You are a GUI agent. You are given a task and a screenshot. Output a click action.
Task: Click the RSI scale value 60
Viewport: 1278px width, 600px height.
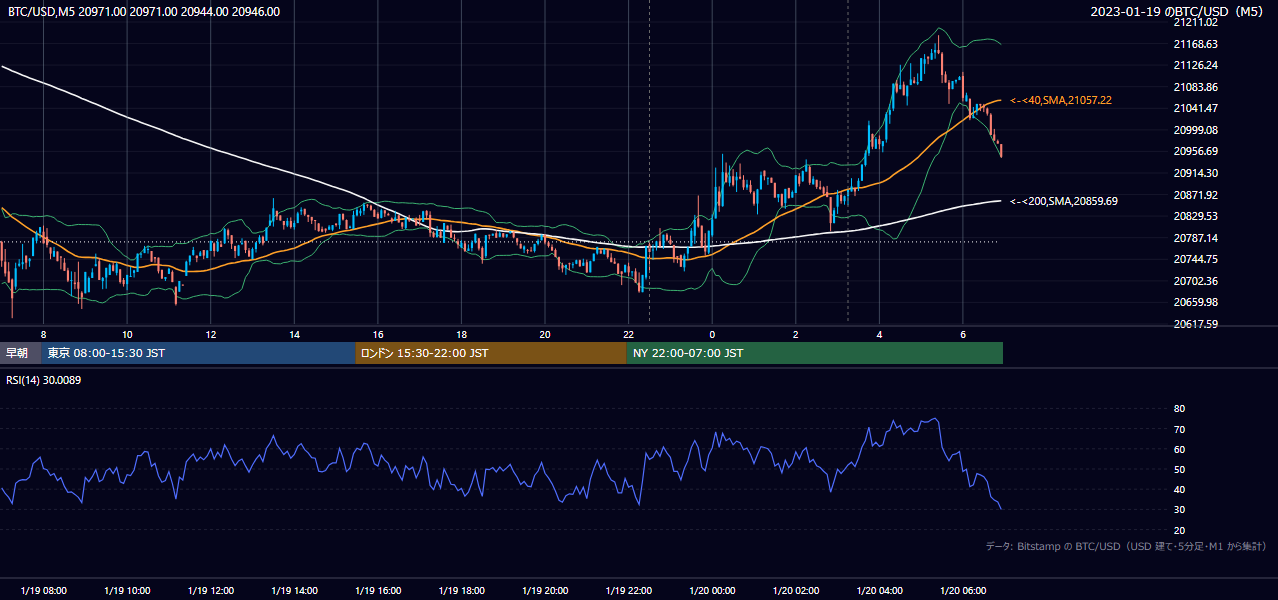pyautogui.click(x=1179, y=449)
